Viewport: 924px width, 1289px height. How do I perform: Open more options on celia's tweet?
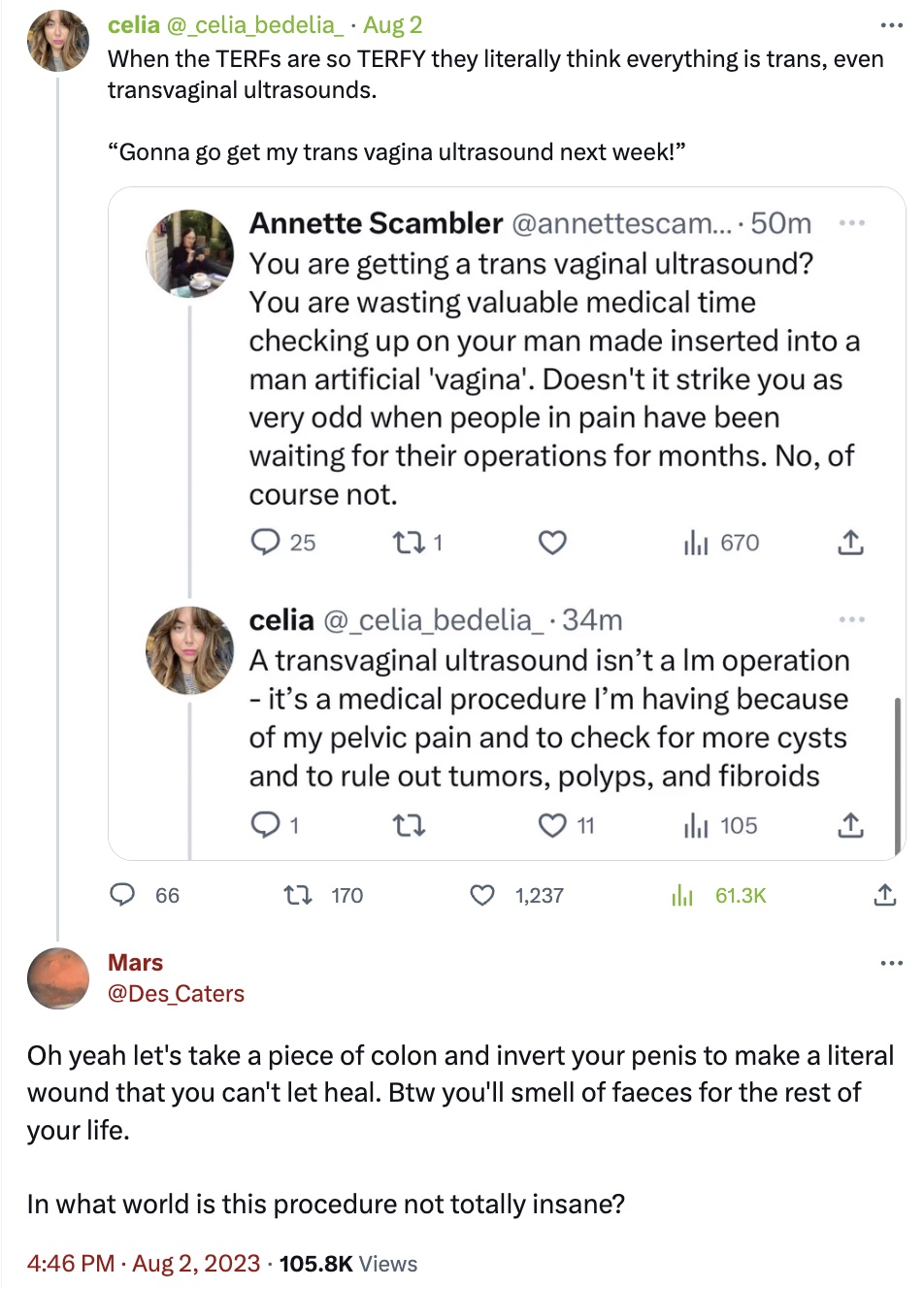[x=891, y=25]
